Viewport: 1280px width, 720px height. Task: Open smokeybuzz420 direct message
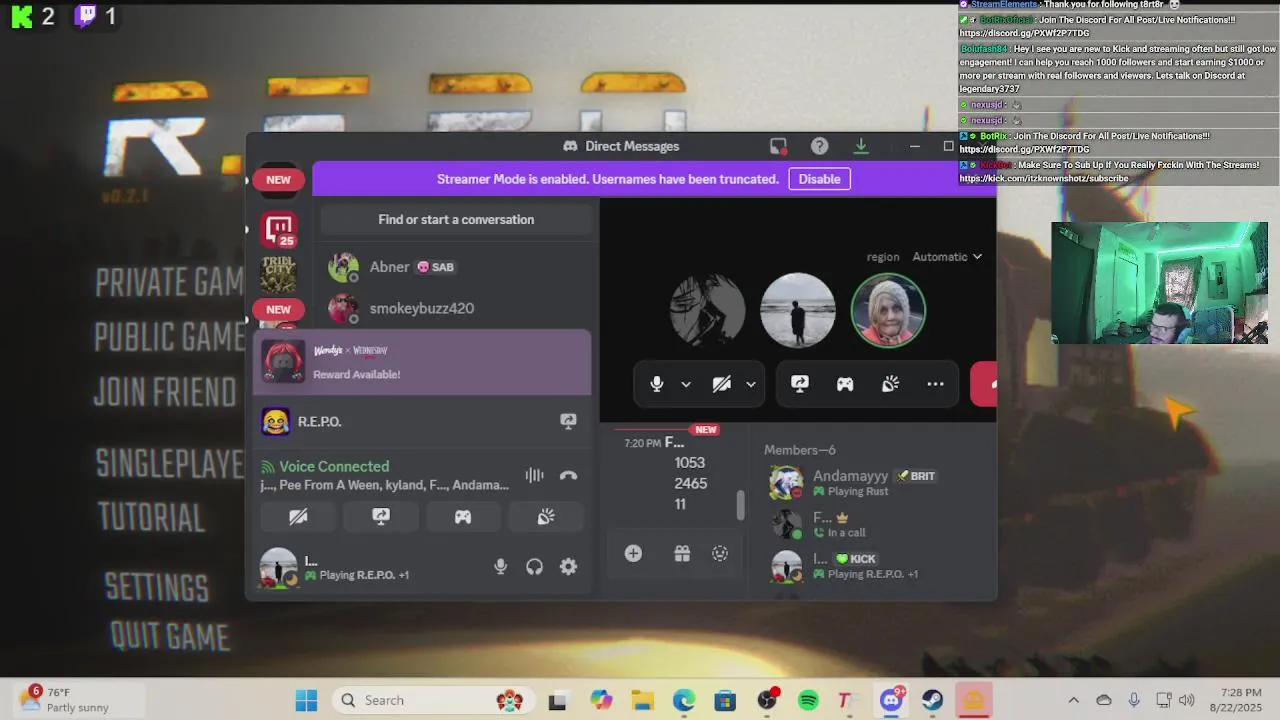pos(456,308)
